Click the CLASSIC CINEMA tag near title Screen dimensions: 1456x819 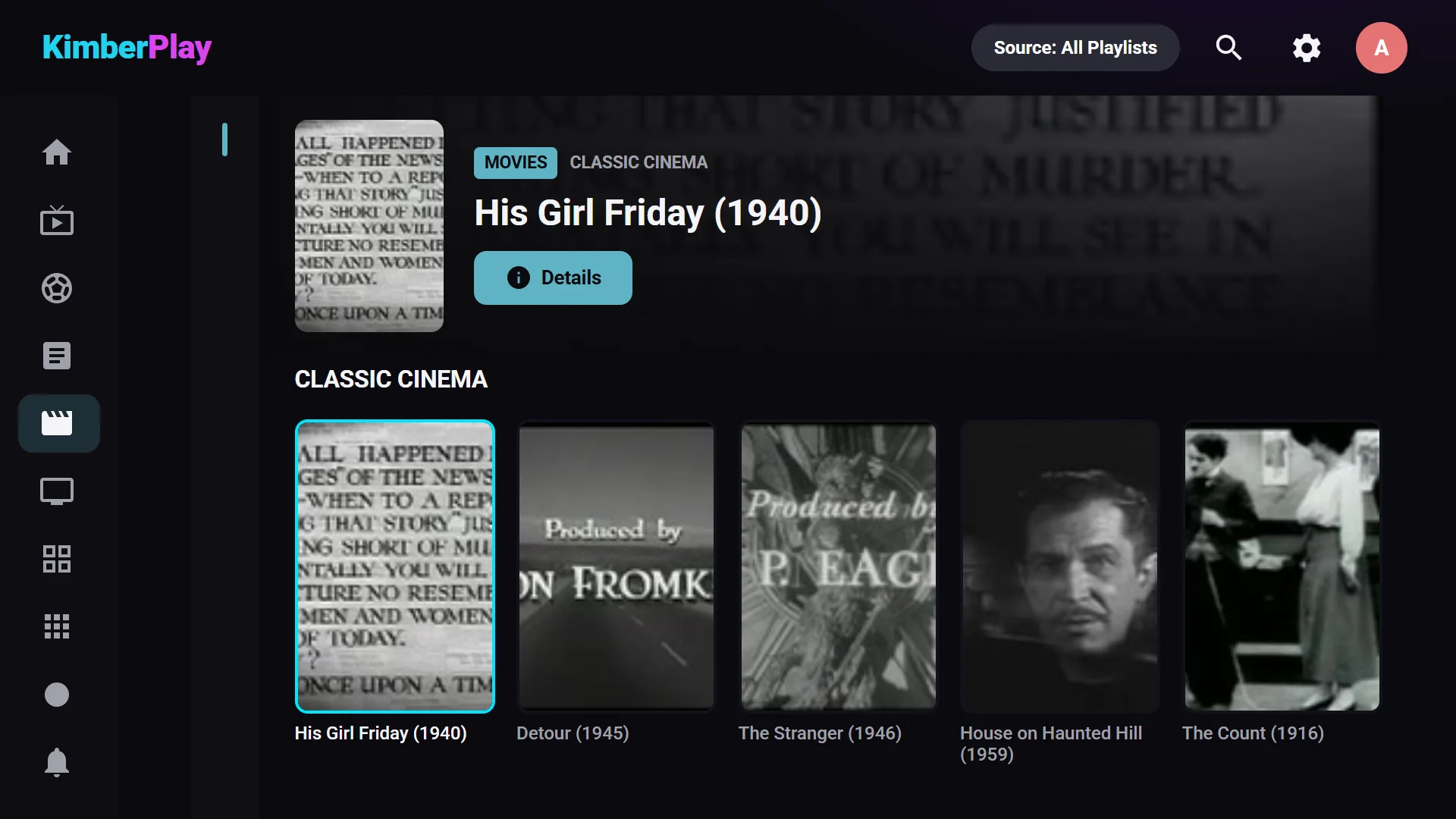tap(639, 162)
